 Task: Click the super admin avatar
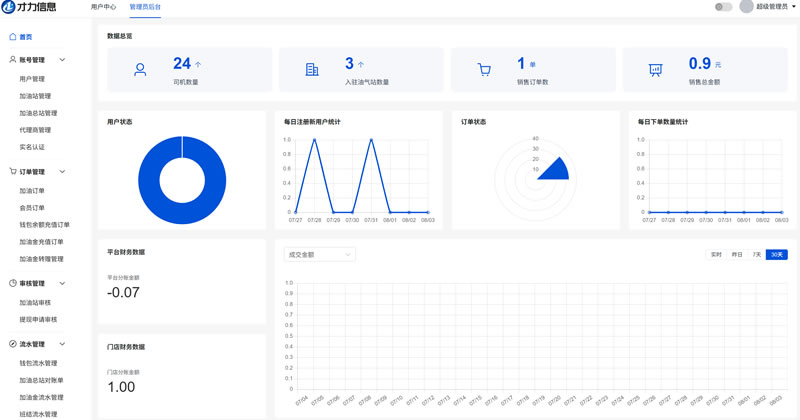pos(746,7)
